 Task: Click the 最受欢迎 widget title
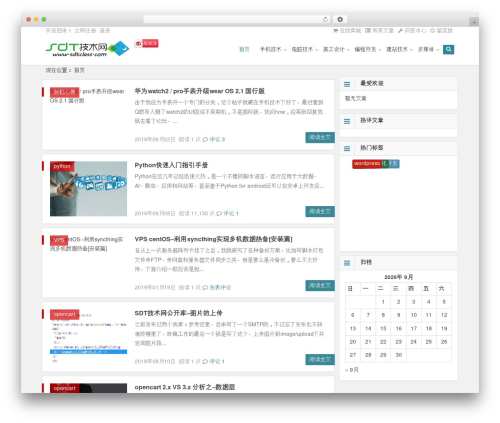coord(372,83)
